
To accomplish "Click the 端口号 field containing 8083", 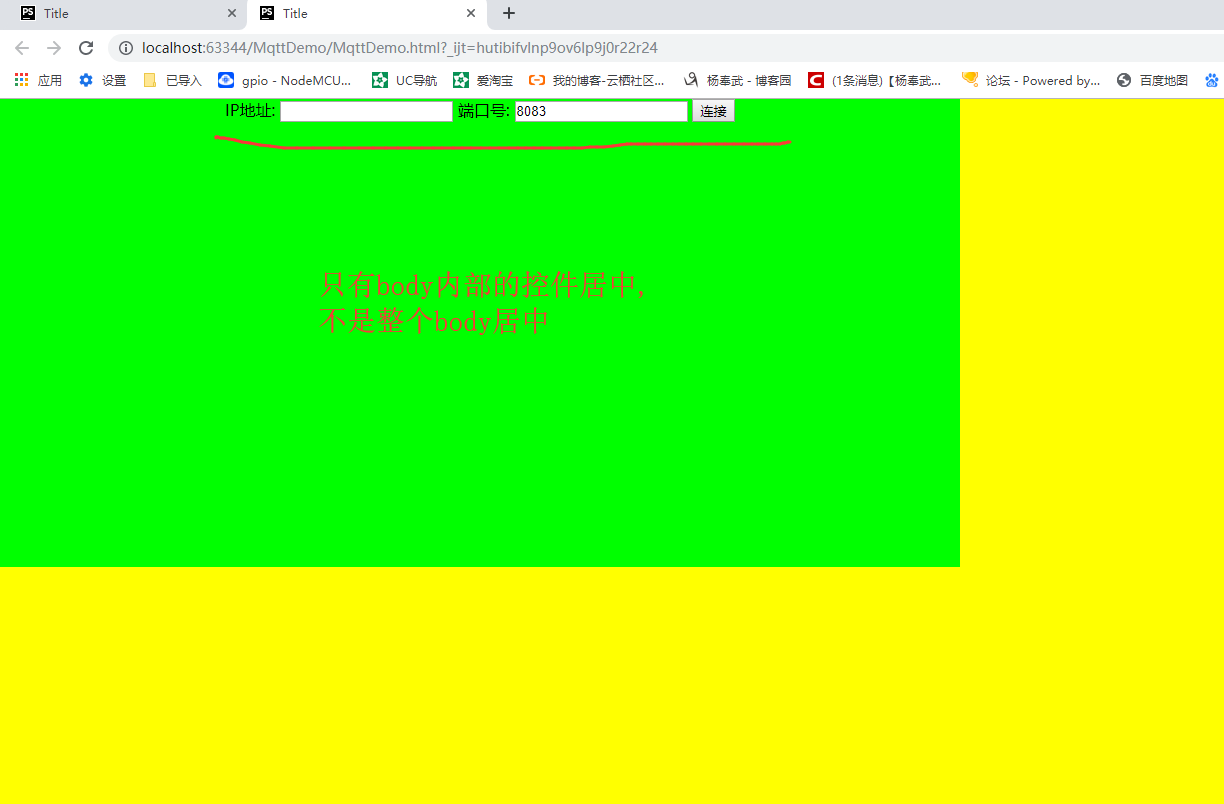I will [x=602, y=111].
